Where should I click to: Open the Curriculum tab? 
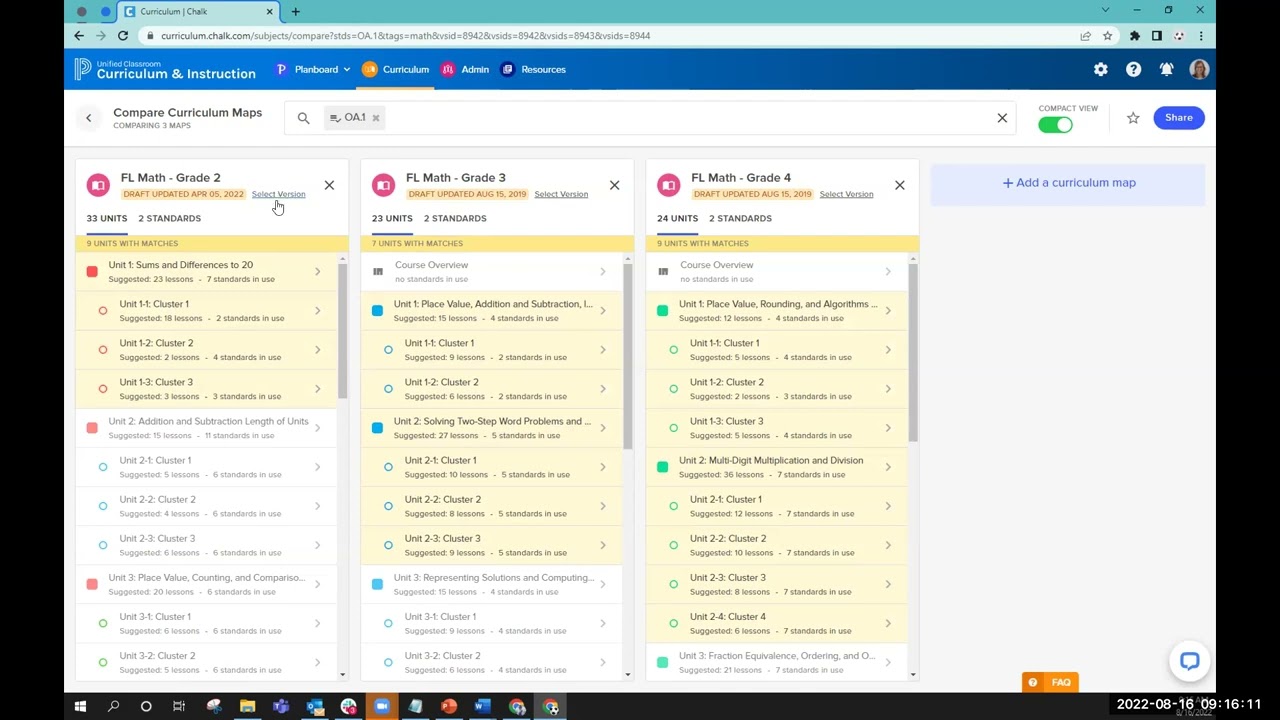click(x=396, y=69)
